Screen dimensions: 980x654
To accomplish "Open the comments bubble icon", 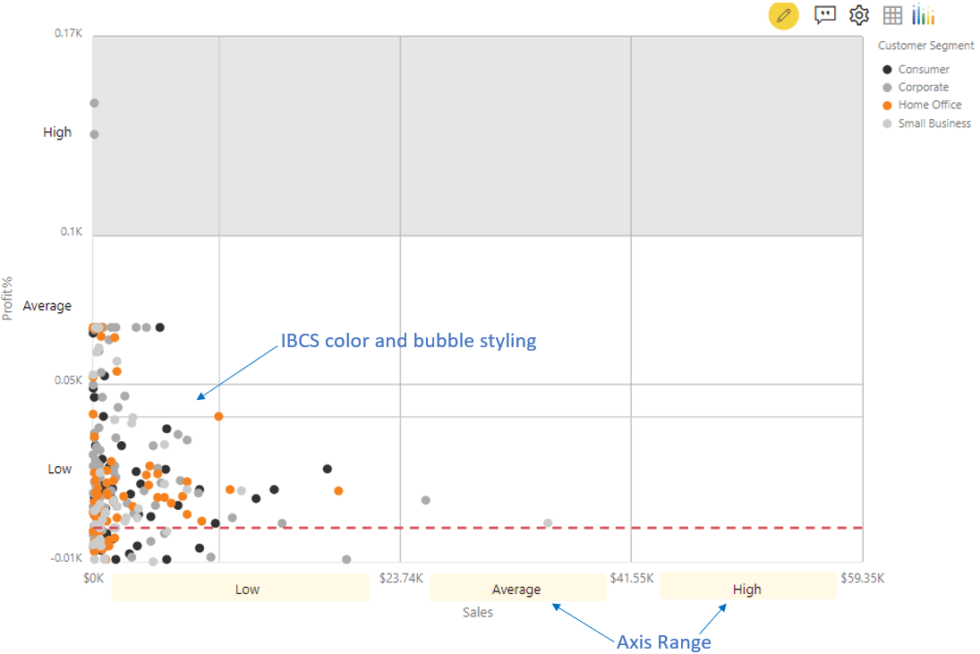I will click(824, 15).
